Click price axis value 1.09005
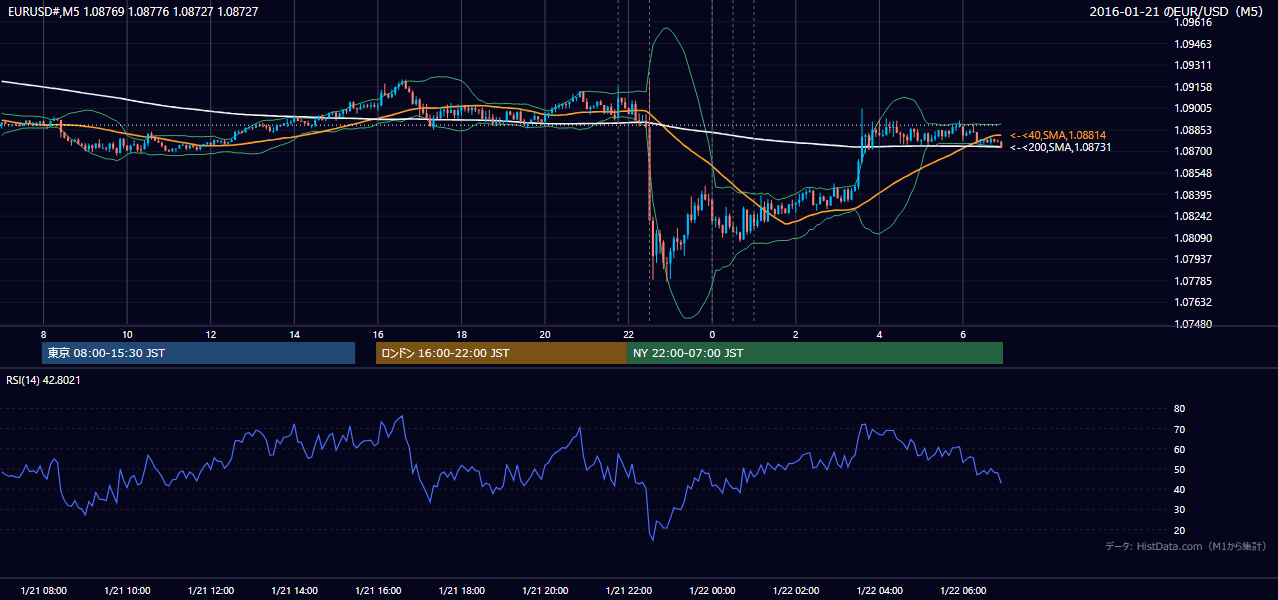 [x=1192, y=108]
